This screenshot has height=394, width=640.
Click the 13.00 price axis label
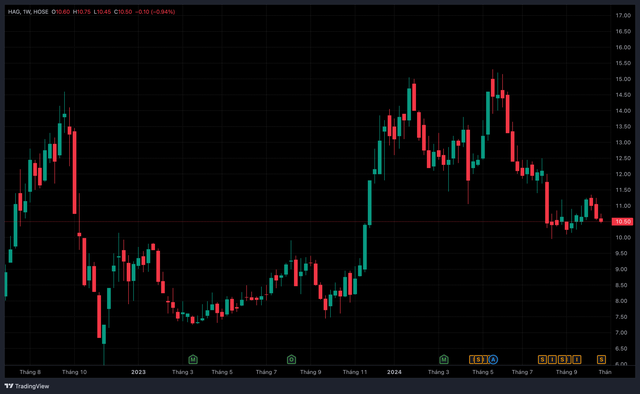[x=623, y=142]
